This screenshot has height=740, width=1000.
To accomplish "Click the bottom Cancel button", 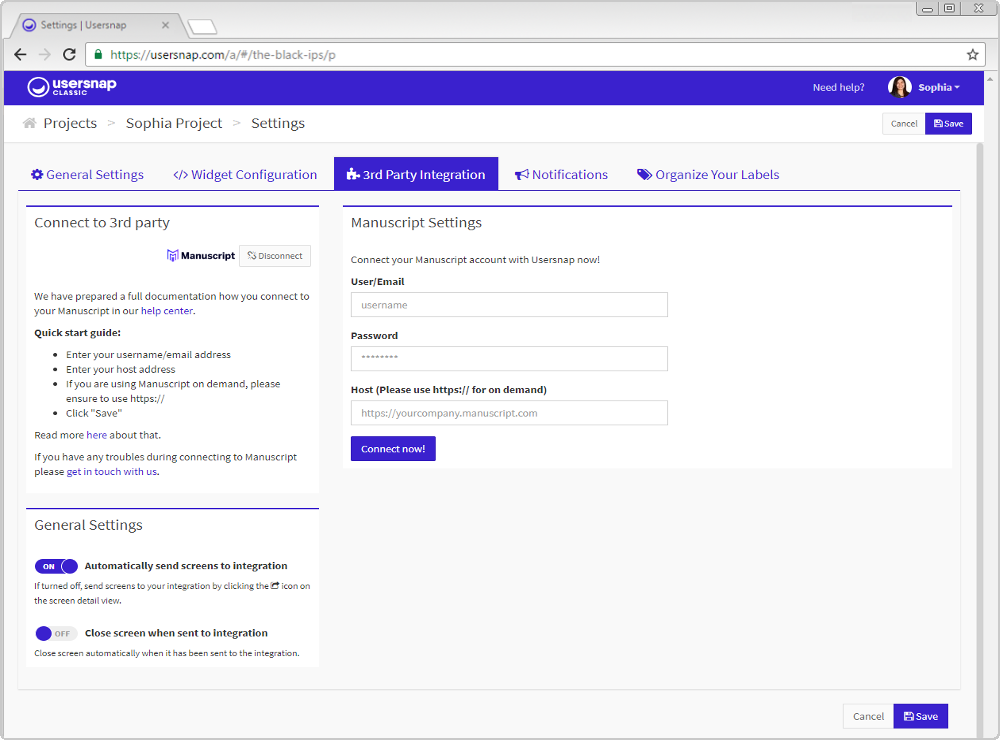I will (x=868, y=716).
